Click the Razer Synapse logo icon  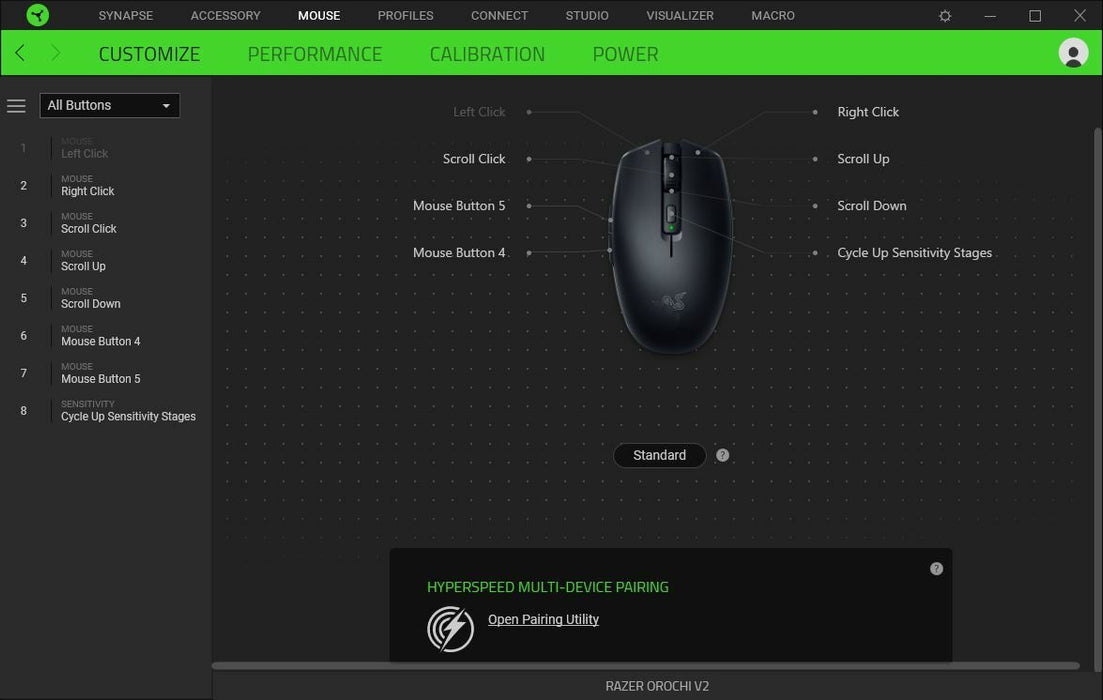coord(37,15)
